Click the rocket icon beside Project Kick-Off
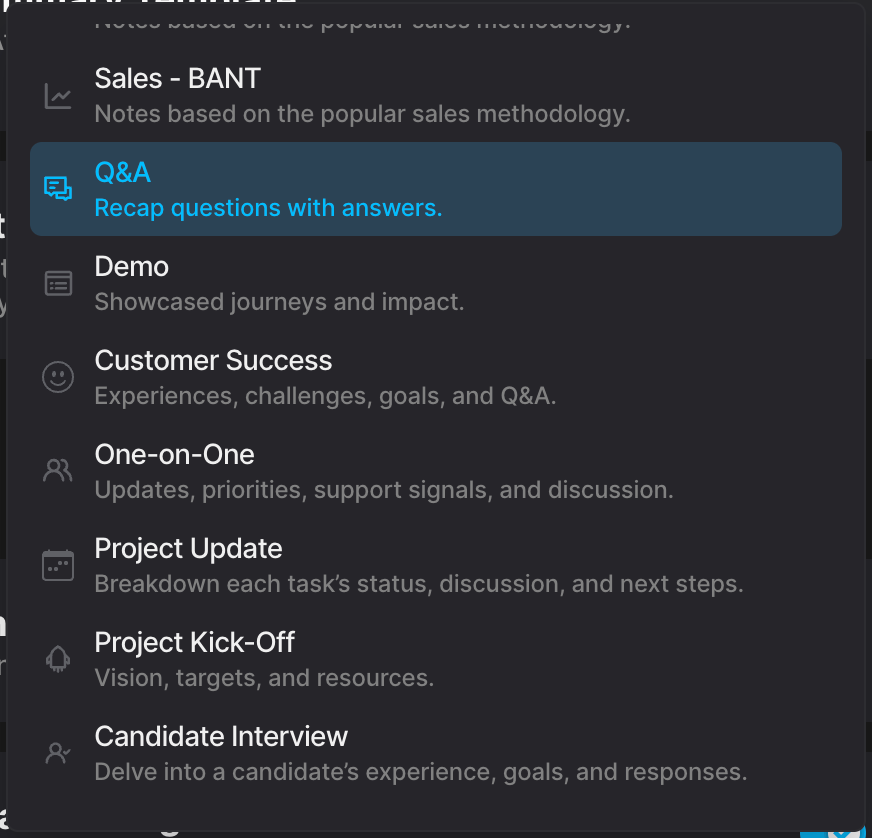The height and width of the screenshot is (838, 872). click(x=58, y=659)
